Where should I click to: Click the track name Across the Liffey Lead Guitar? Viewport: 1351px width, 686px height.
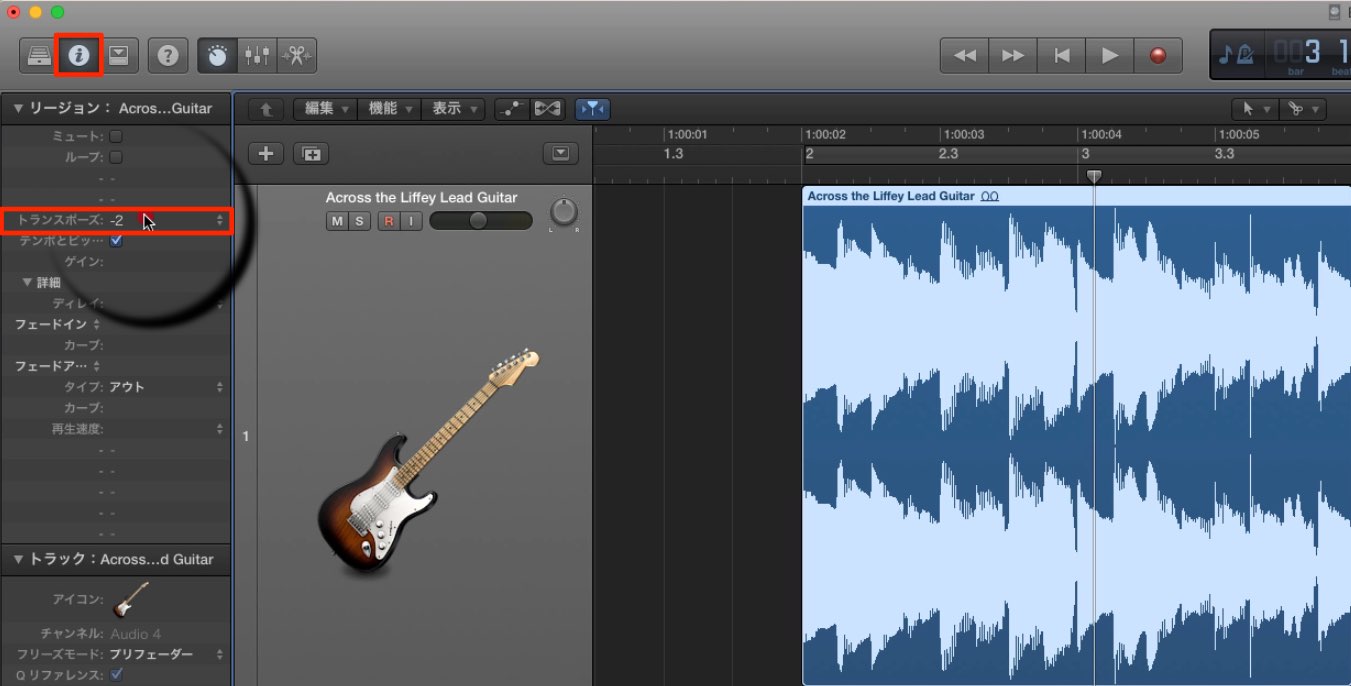421,198
